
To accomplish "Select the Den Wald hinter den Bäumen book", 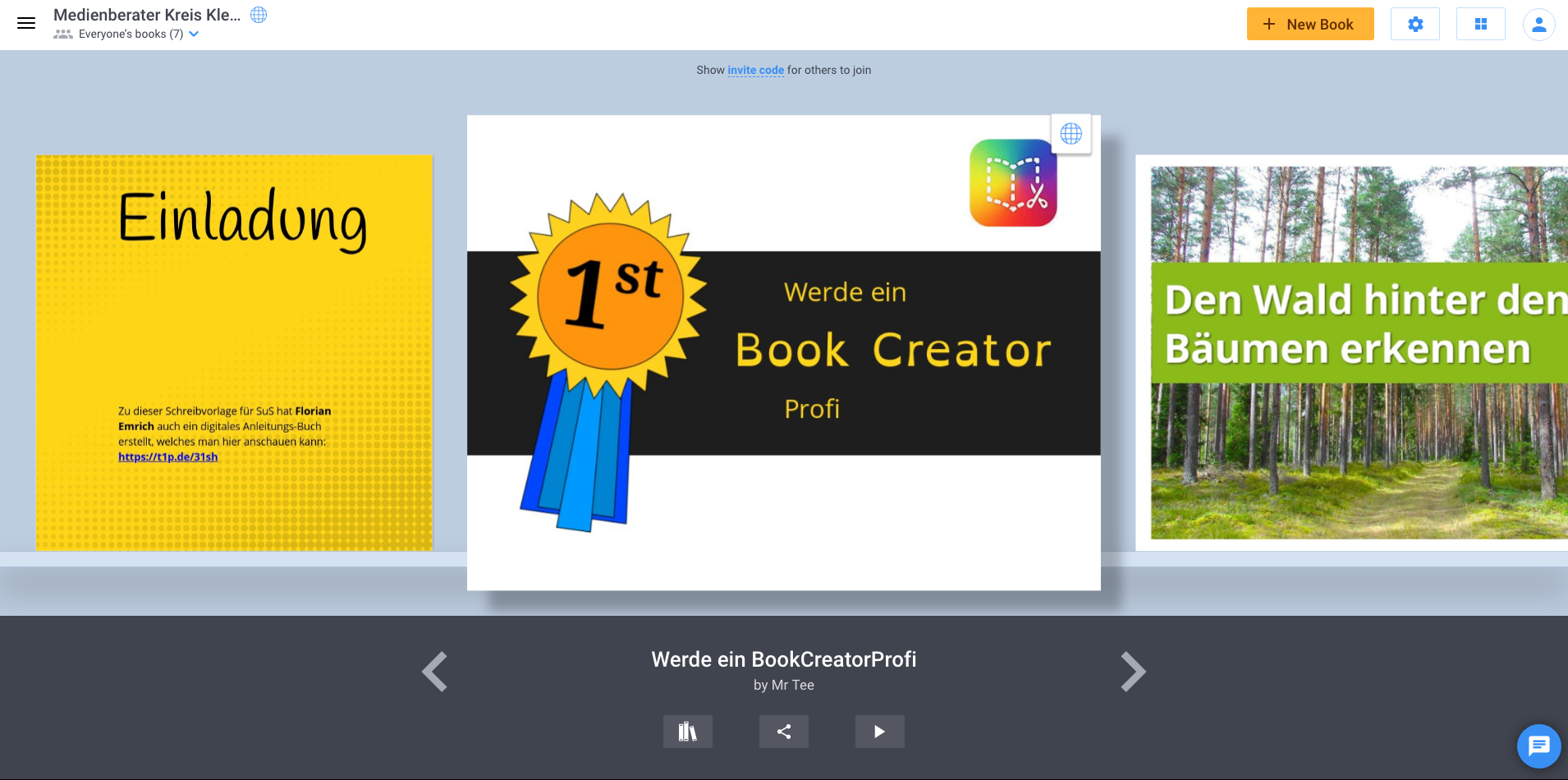I will tap(1351, 353).
